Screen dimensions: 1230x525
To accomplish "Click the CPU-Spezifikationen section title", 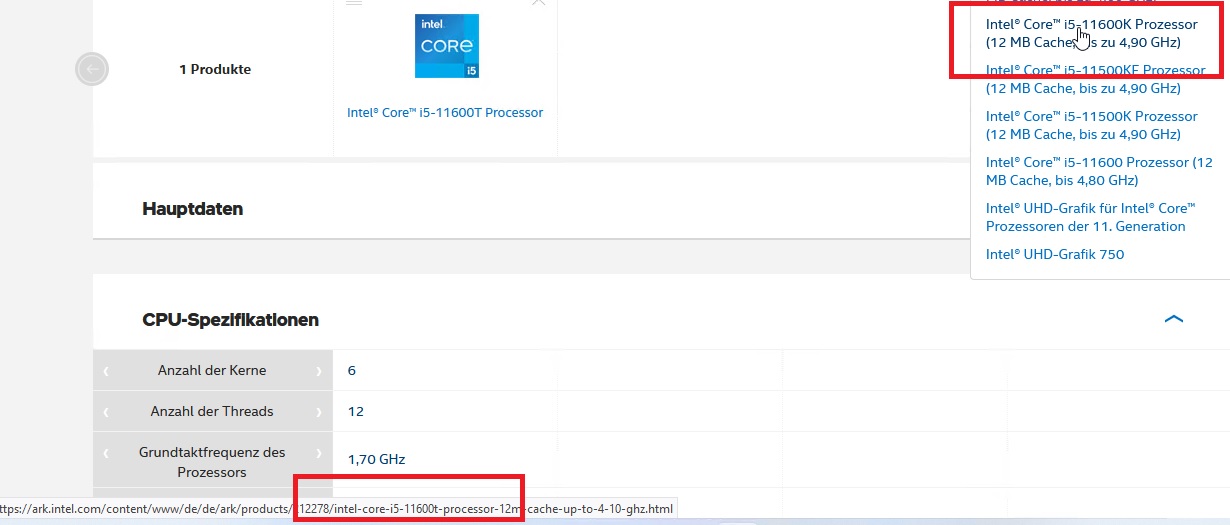I will 231,320.
